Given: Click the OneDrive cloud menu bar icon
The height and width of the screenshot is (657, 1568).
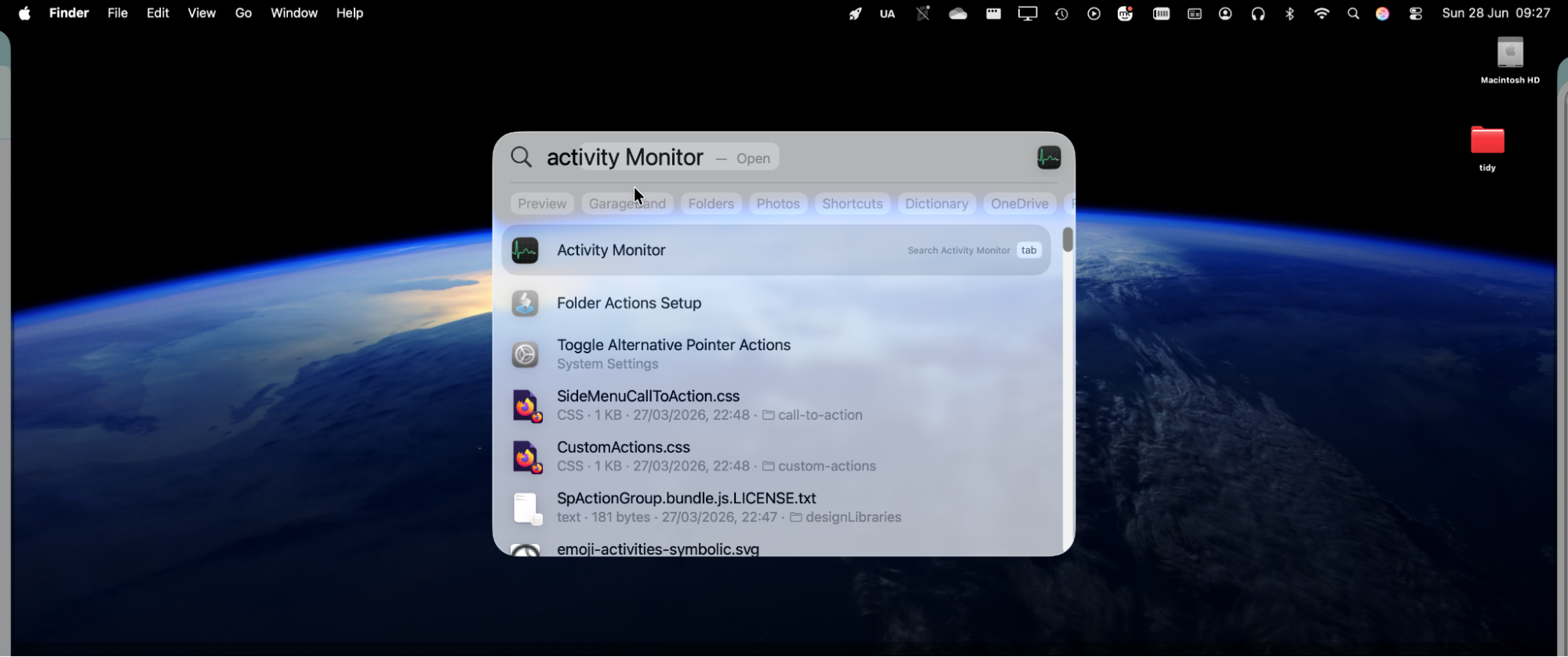Looking at the screenshot, I should coord(959,13).
